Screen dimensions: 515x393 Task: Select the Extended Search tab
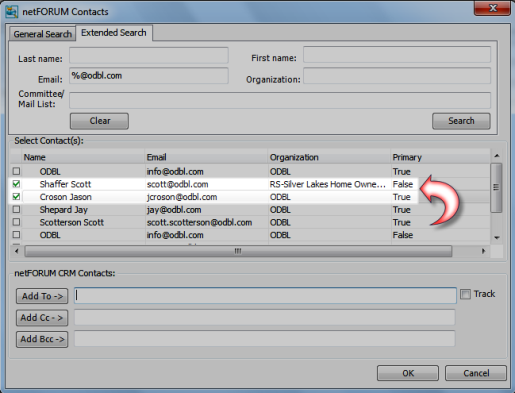114,33
